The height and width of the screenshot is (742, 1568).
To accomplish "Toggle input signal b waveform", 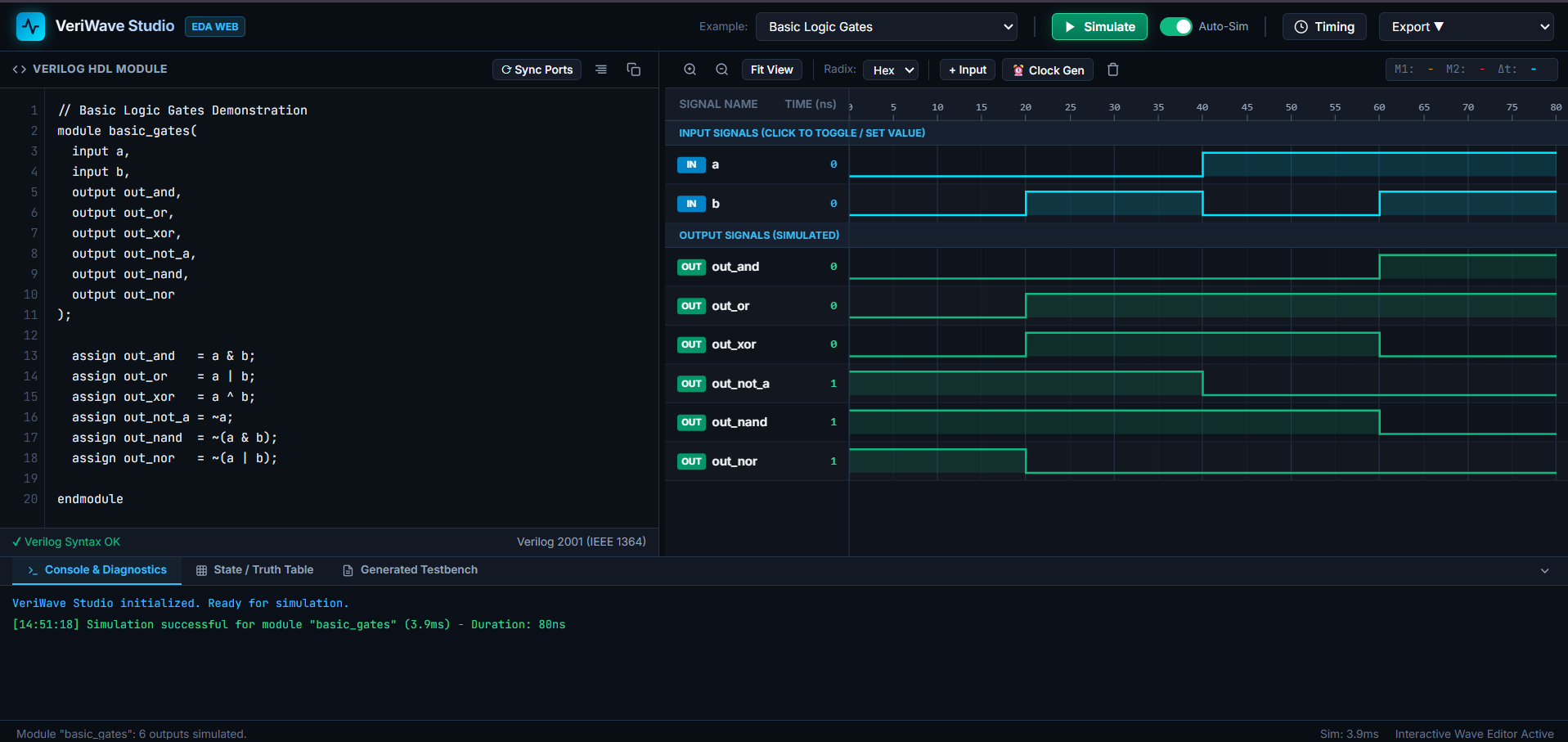I will (x=1202, y=204).
